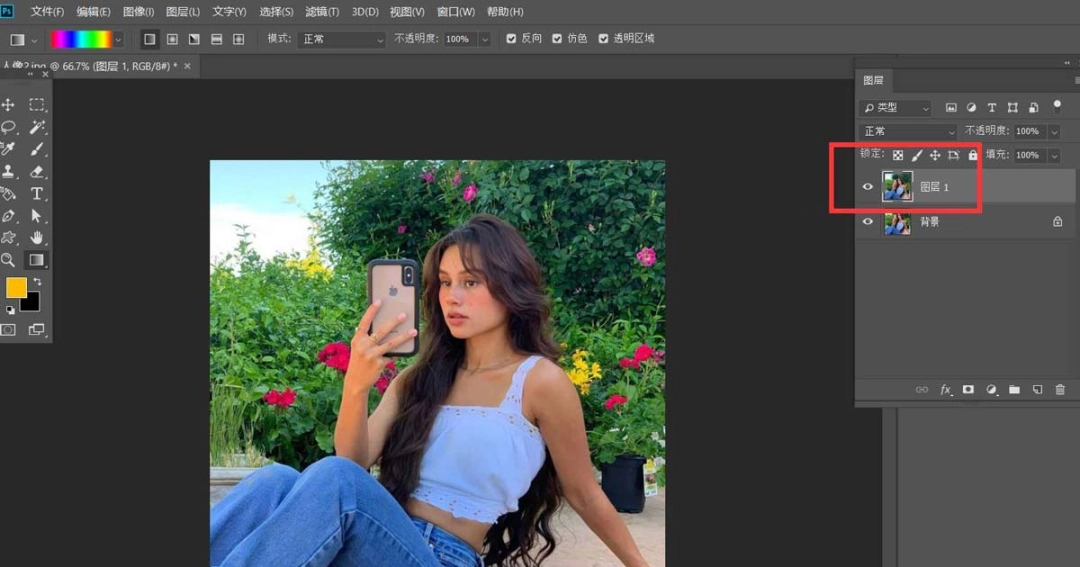Select the Move tool
This screenshot has height=567, width=1080.
pyautogui.click(x=8, y=105)
